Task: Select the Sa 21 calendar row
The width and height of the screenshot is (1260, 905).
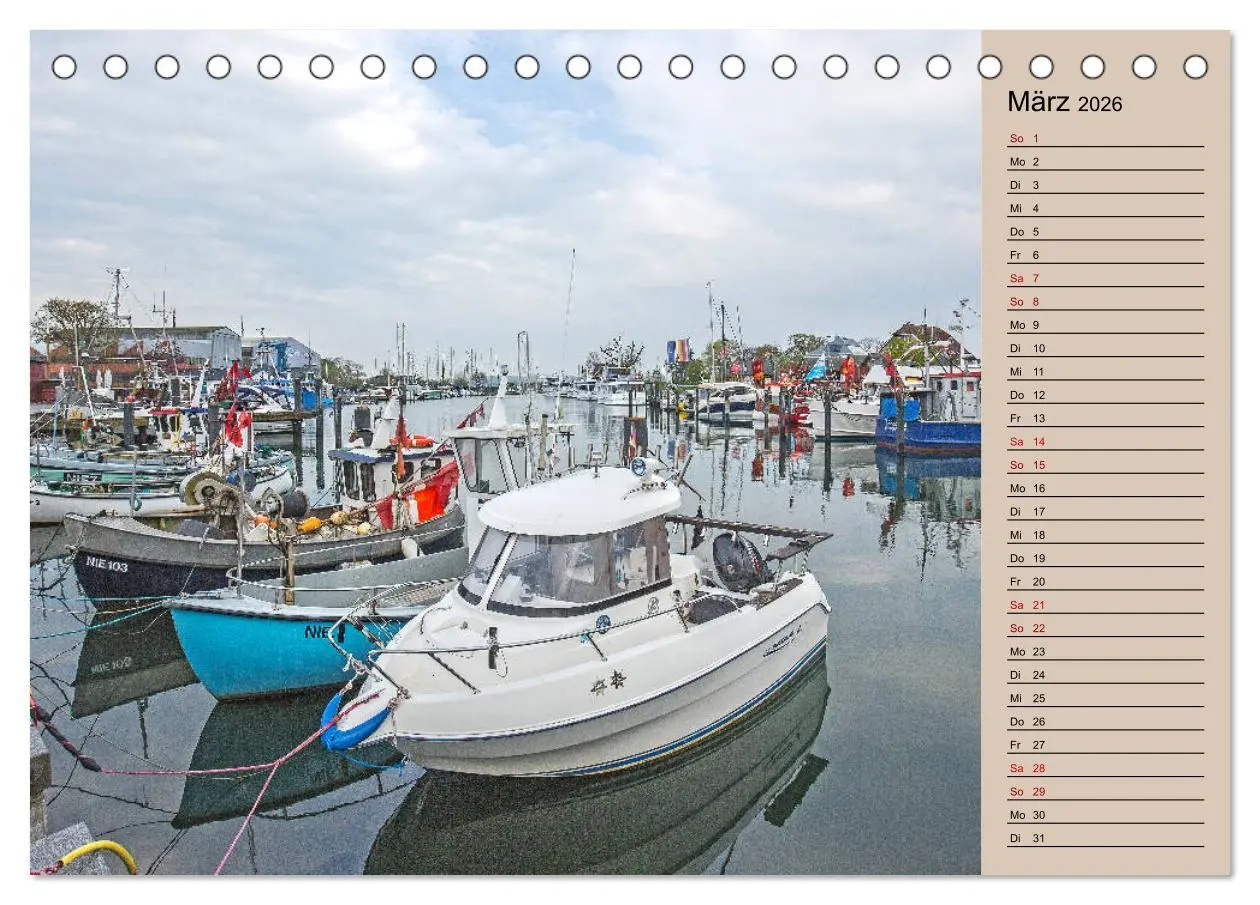Action: pos(1105,605)
